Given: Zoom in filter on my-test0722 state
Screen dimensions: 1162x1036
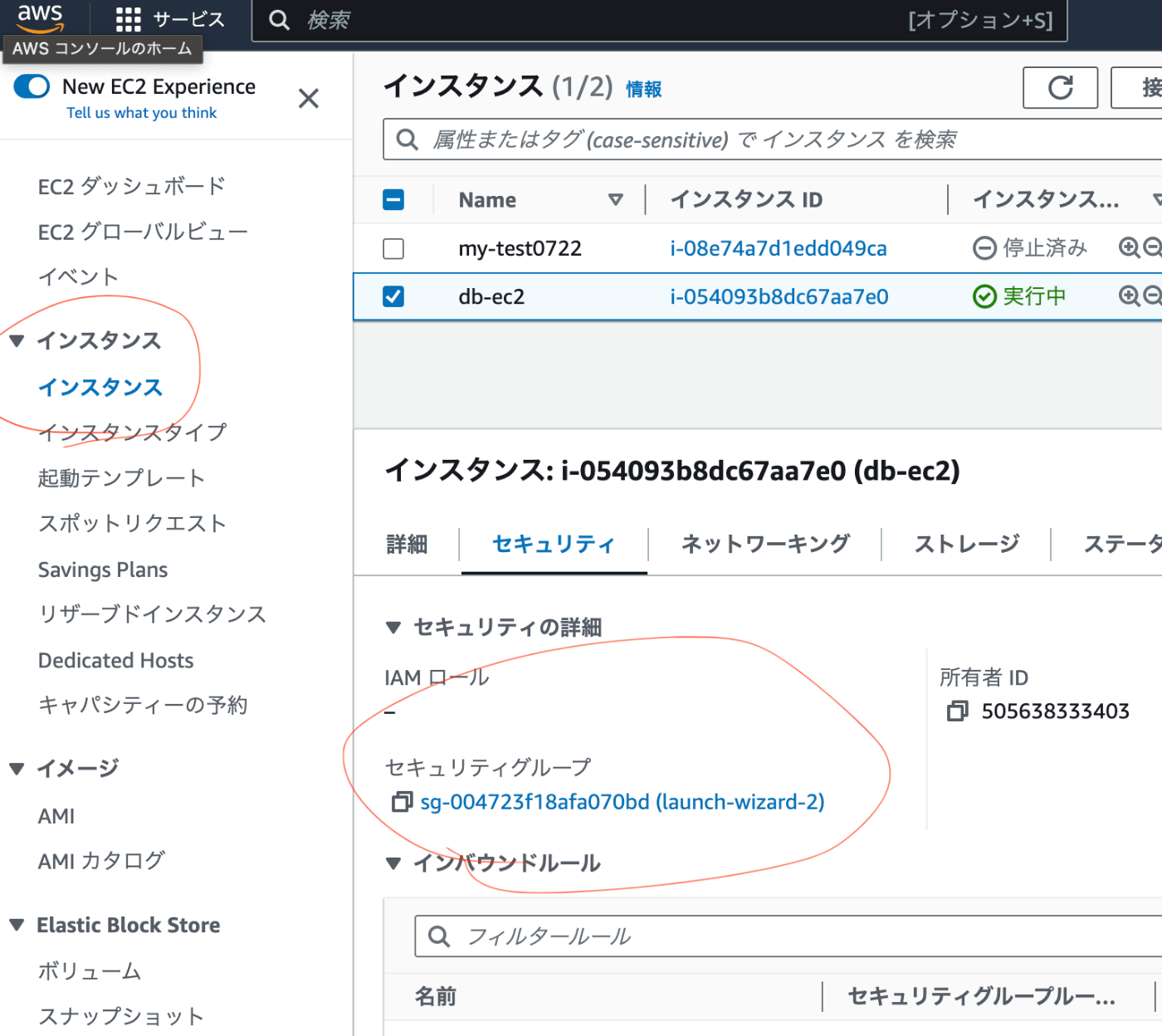Looking at the screenshot, I should (1129, 247).
